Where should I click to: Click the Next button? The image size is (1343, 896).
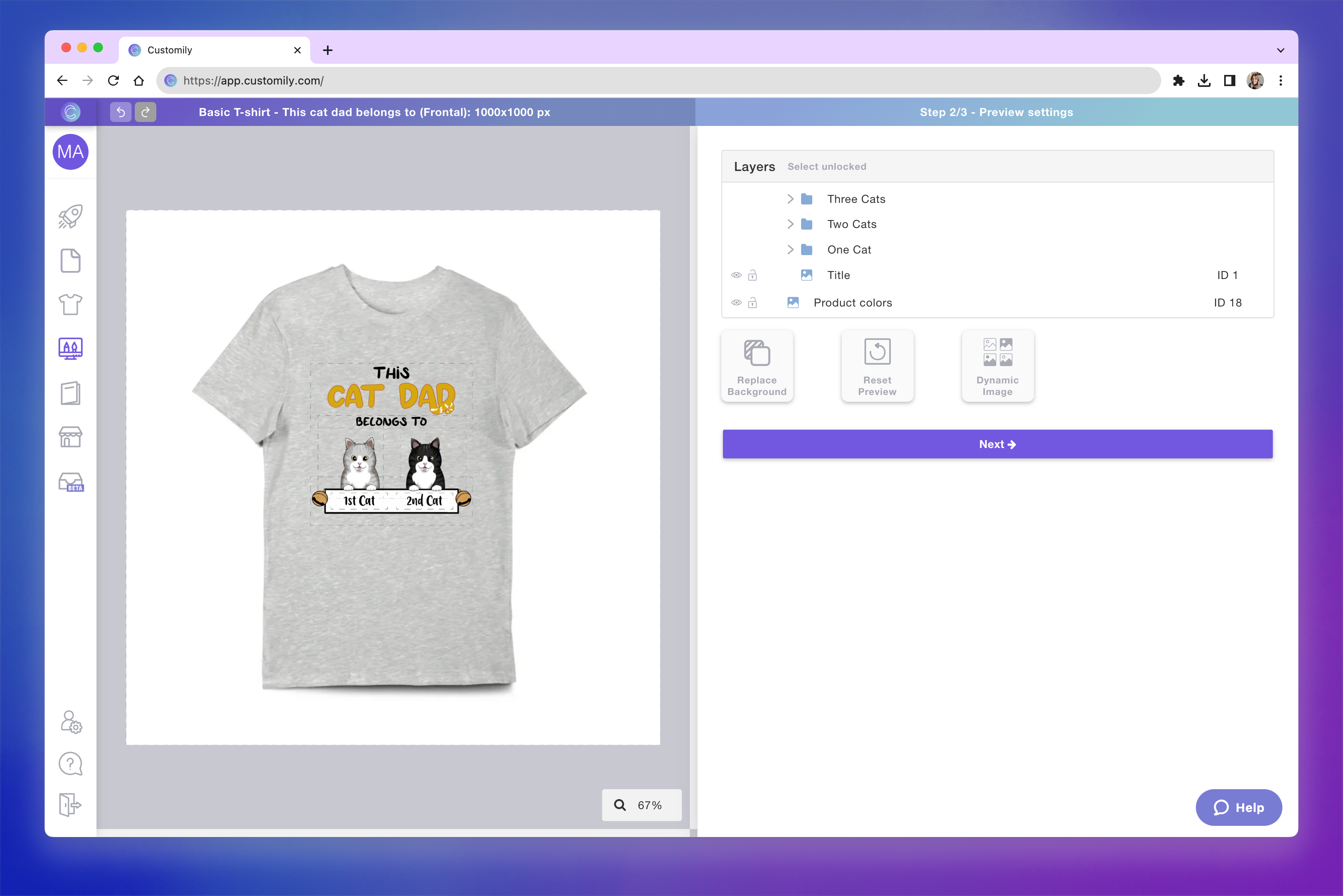click(997, 444)
